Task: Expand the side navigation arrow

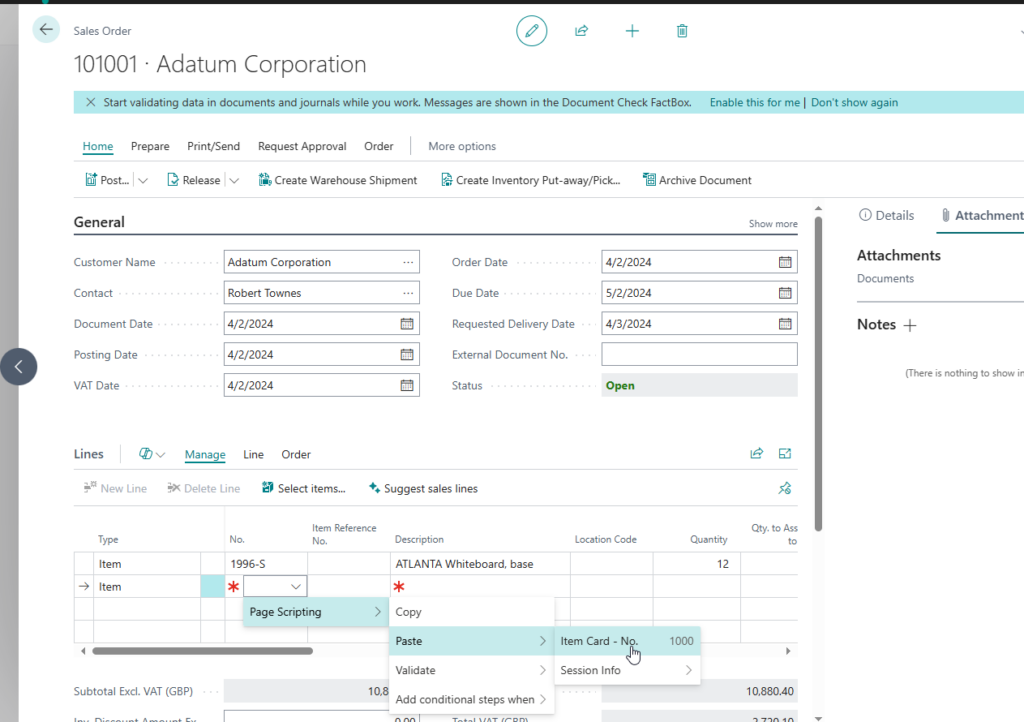Action: 18,366
